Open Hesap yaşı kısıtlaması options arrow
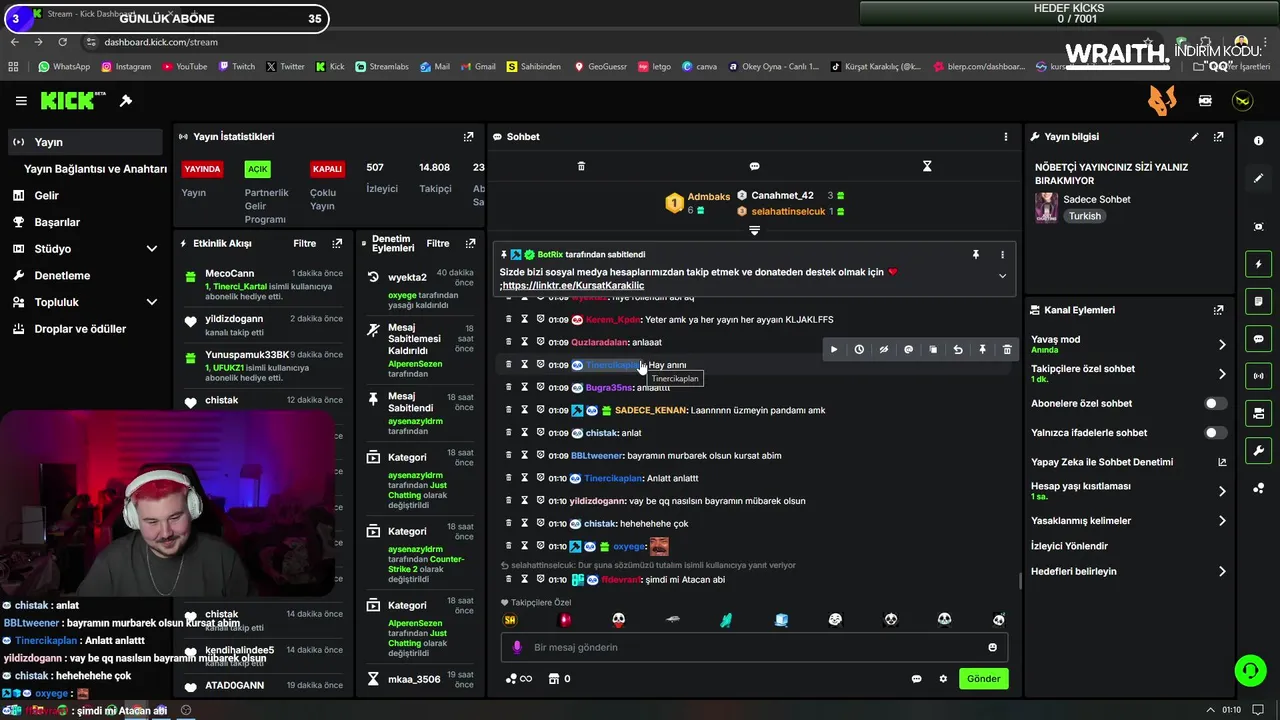Viewport: 1280px width, 720px height. [1222, 491]
